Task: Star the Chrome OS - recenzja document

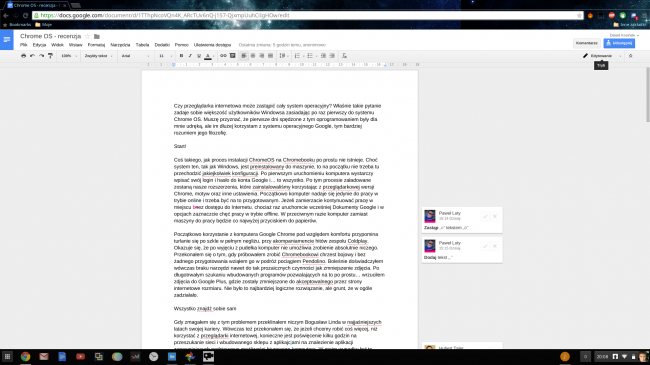Action: (87, 36)
